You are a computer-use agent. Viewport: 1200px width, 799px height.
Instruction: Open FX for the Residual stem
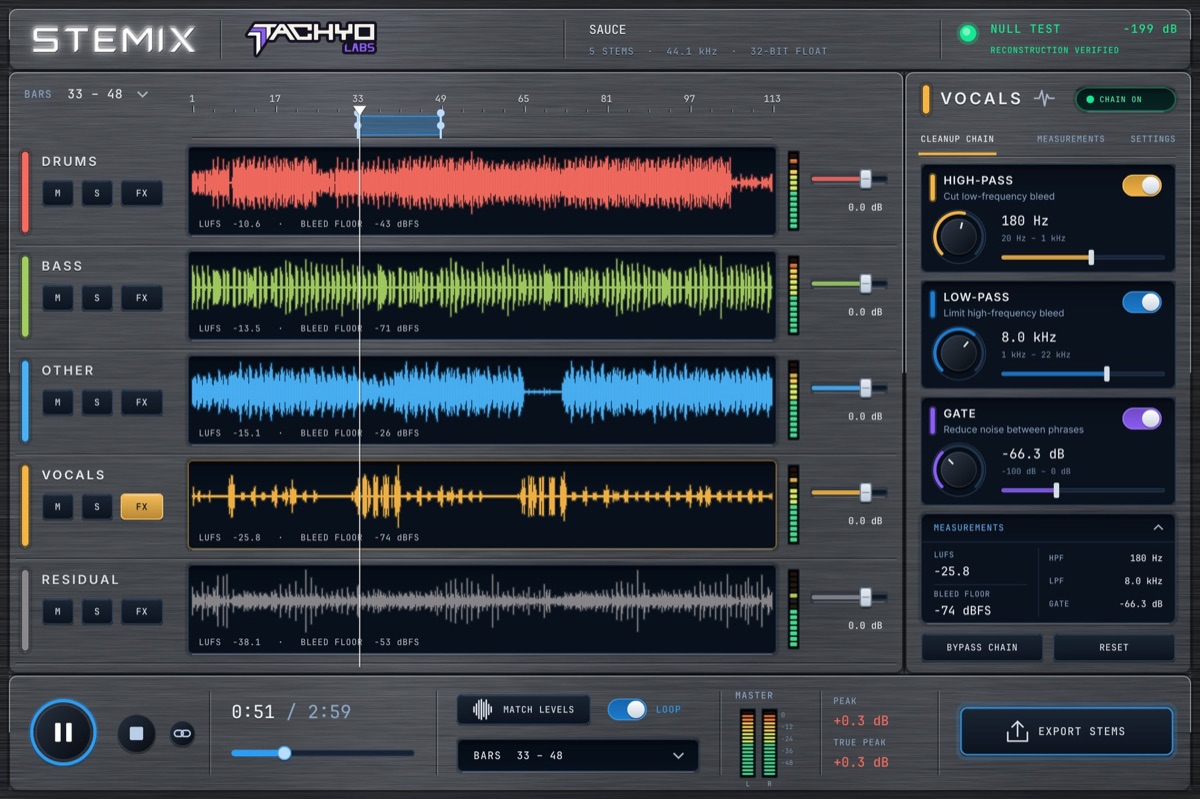142,611
